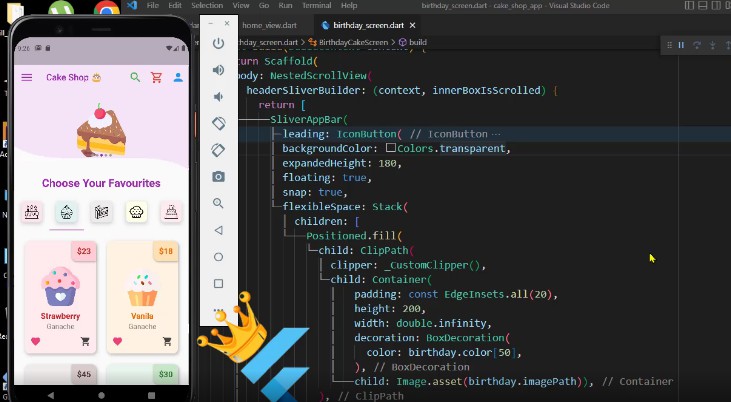Click the Colors.transparent color swatch
731x402 pixels.
tap(391, 148)
